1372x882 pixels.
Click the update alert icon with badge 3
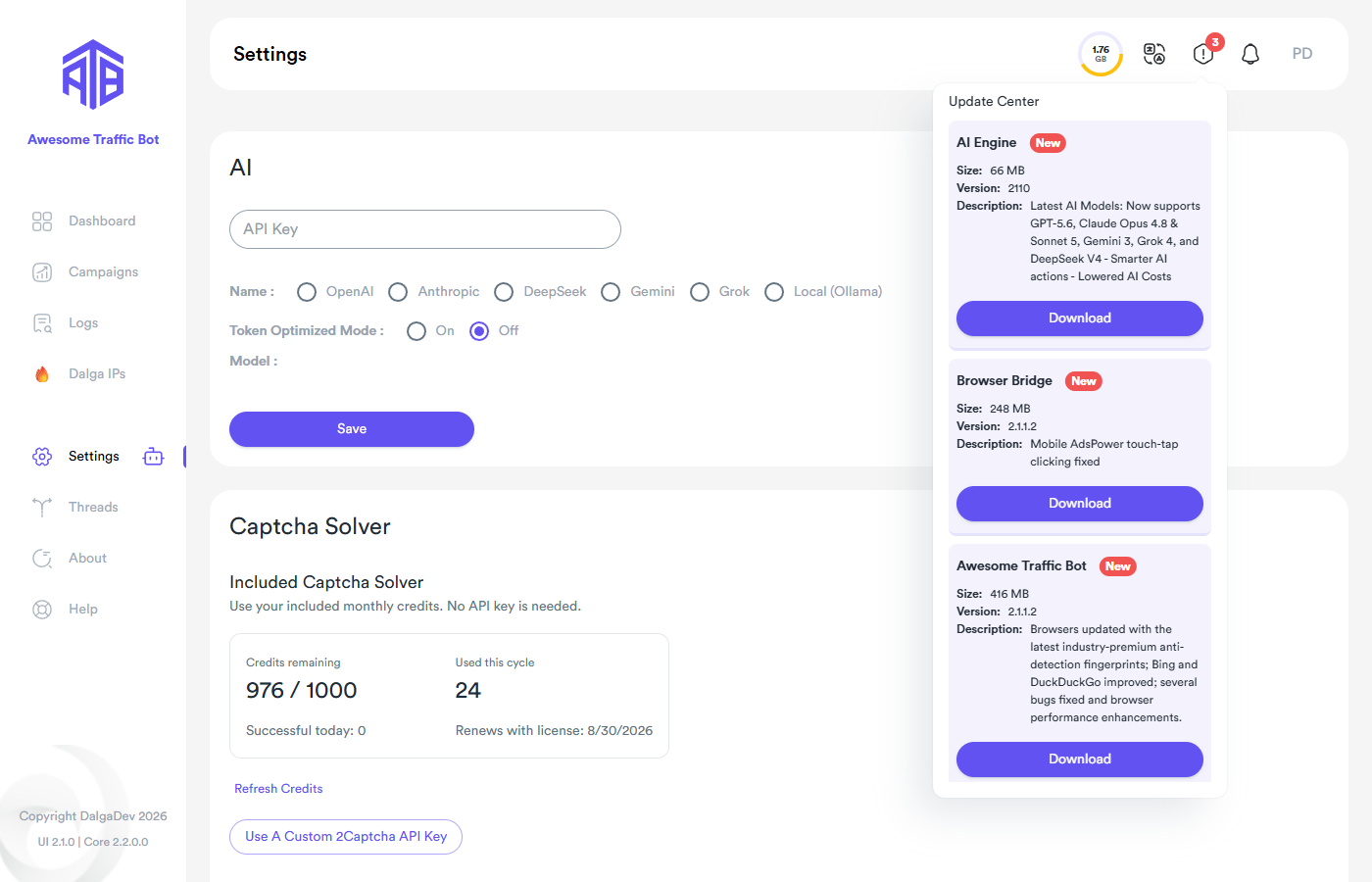click(1203, 54)
